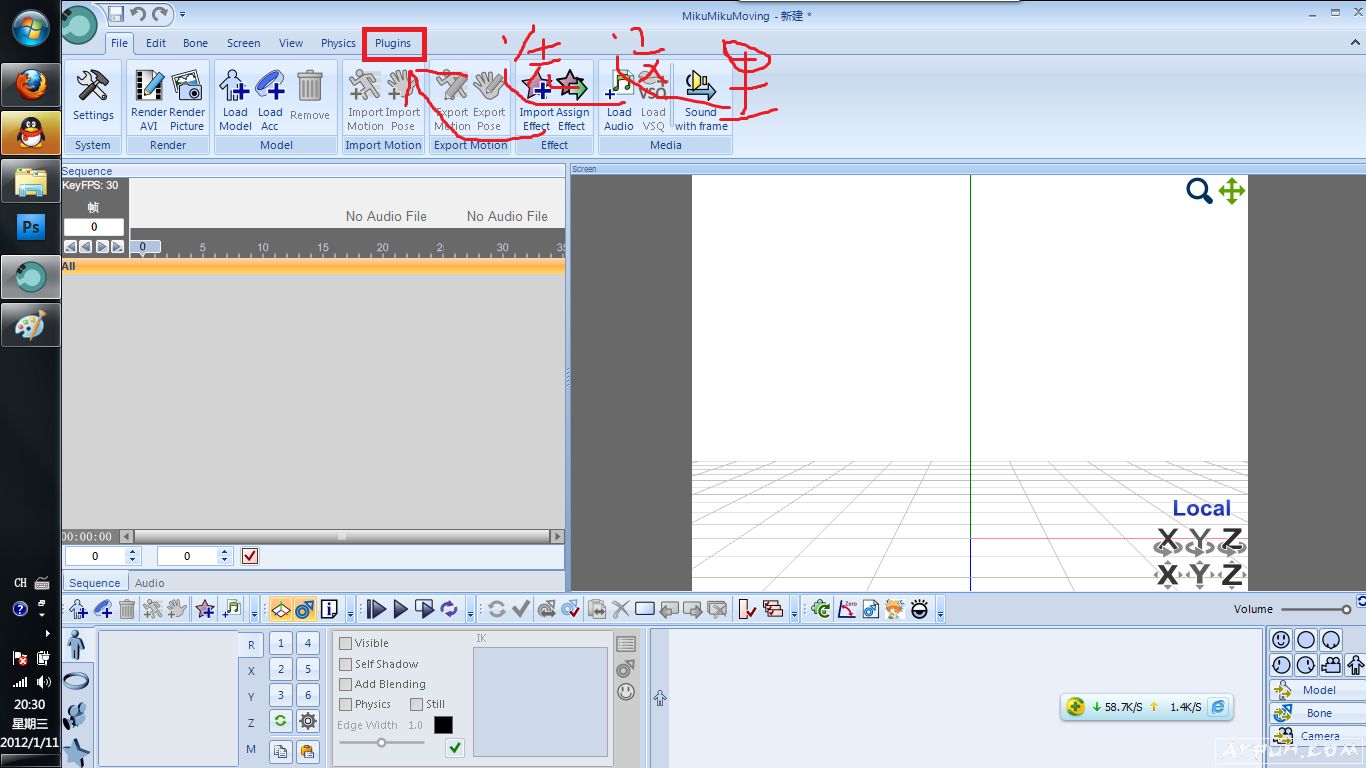Enable the Visible checkbox

point(346,643)
